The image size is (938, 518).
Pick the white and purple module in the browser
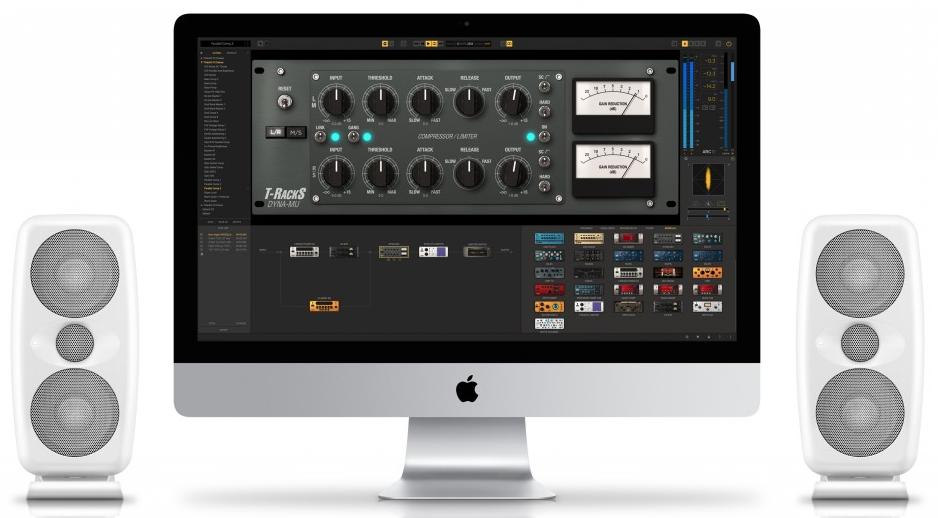(x=589, y=307)
